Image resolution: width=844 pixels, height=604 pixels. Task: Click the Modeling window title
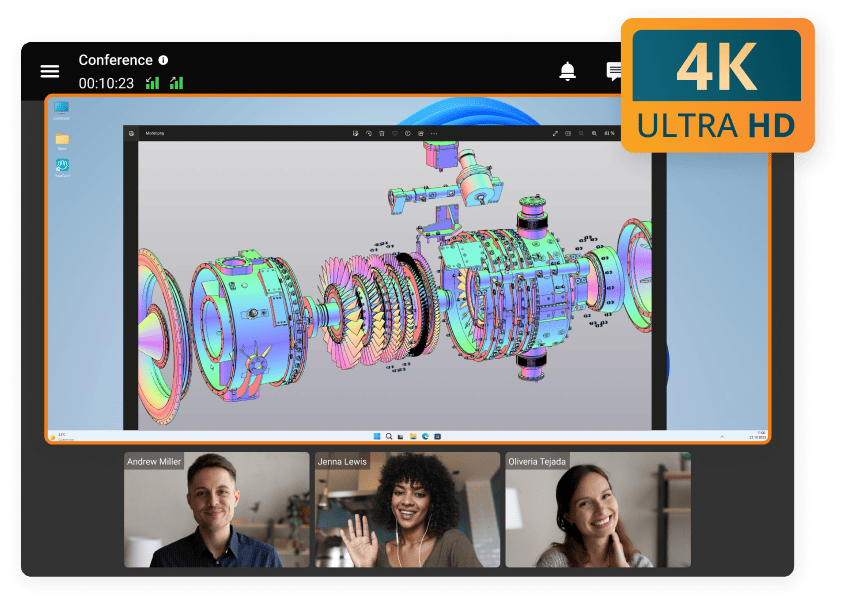click(x=155, y=133)
